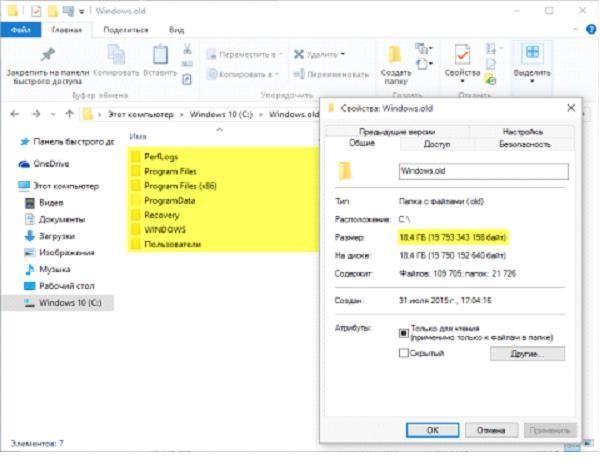Open the Настройка properties tab
The height and width of the screenshot is (471, 600).
click(523, 132)
